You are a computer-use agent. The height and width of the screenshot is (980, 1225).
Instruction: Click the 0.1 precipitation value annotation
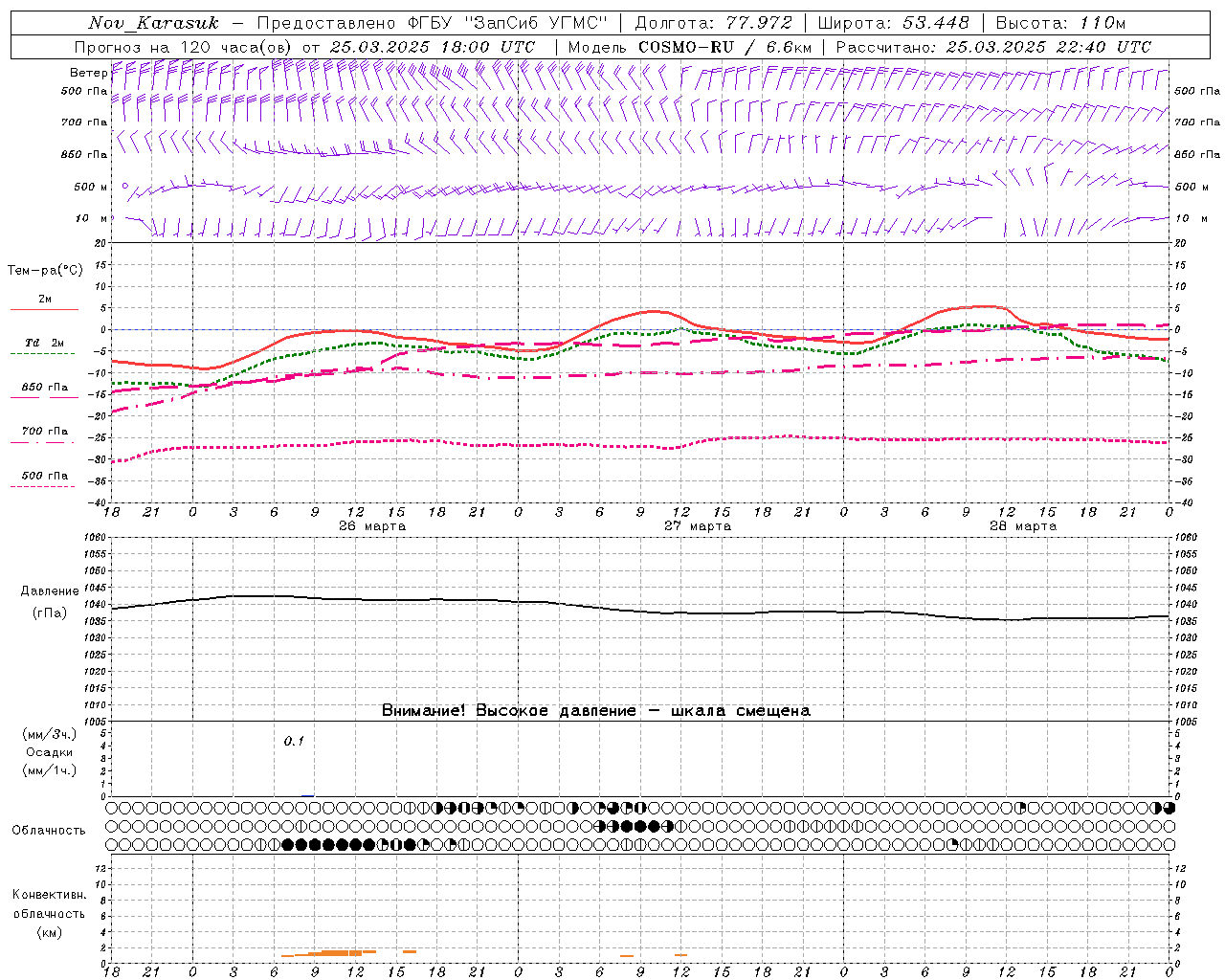(x=294, y=741)
